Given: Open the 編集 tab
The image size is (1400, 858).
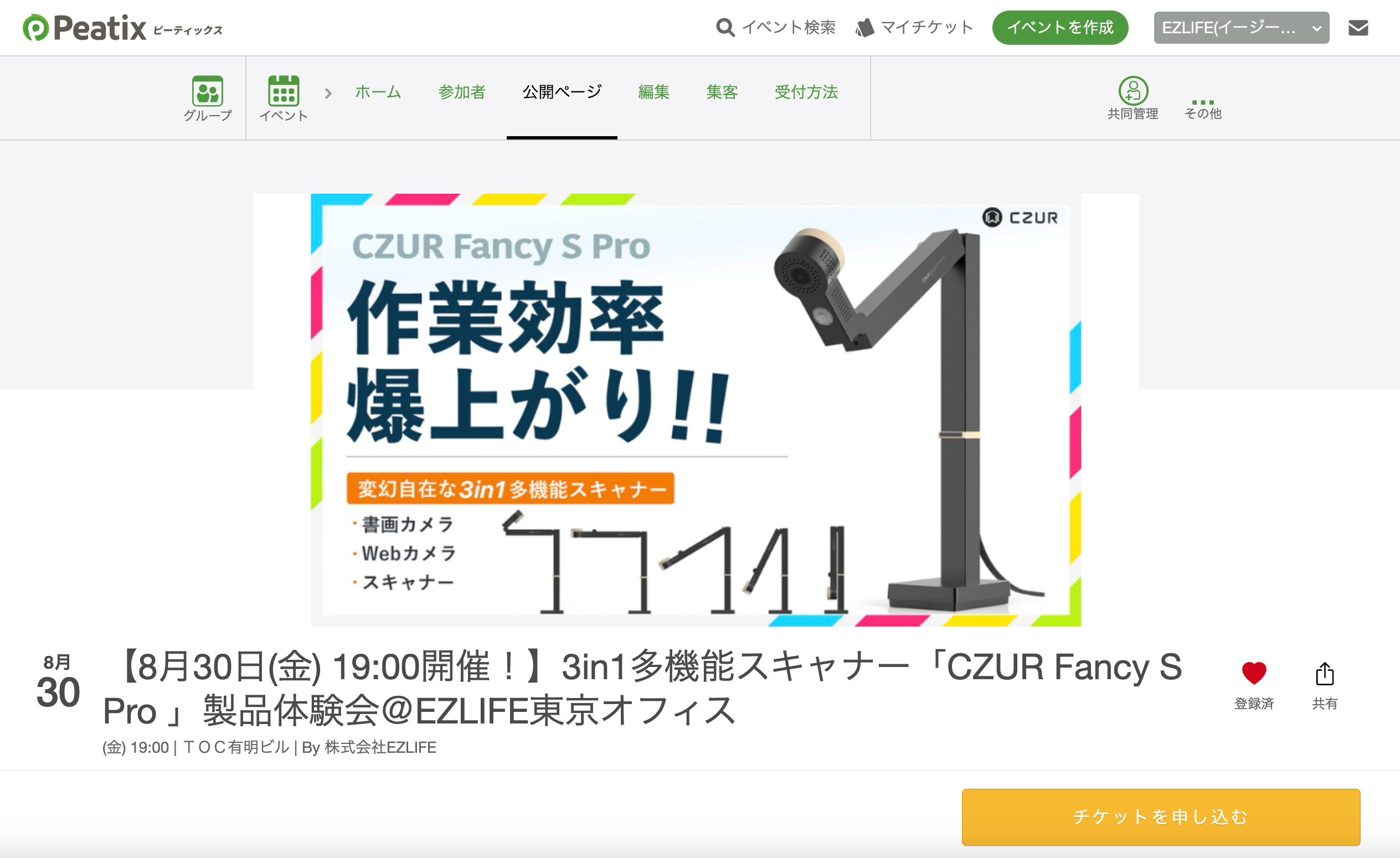Looking at the screenshot, I should [x=653, y=92].
